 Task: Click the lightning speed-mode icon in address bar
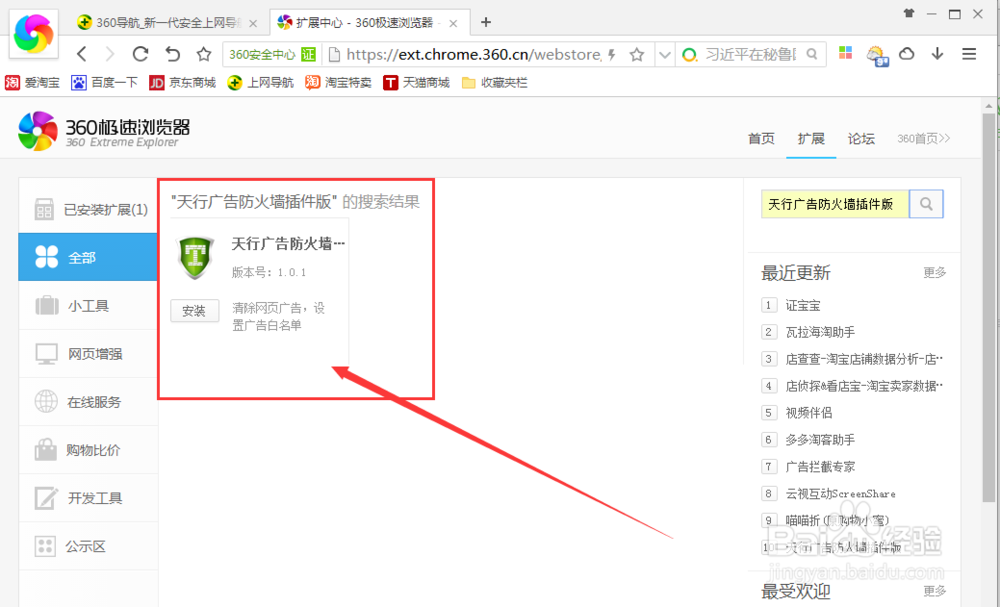[x=612, y=55]
